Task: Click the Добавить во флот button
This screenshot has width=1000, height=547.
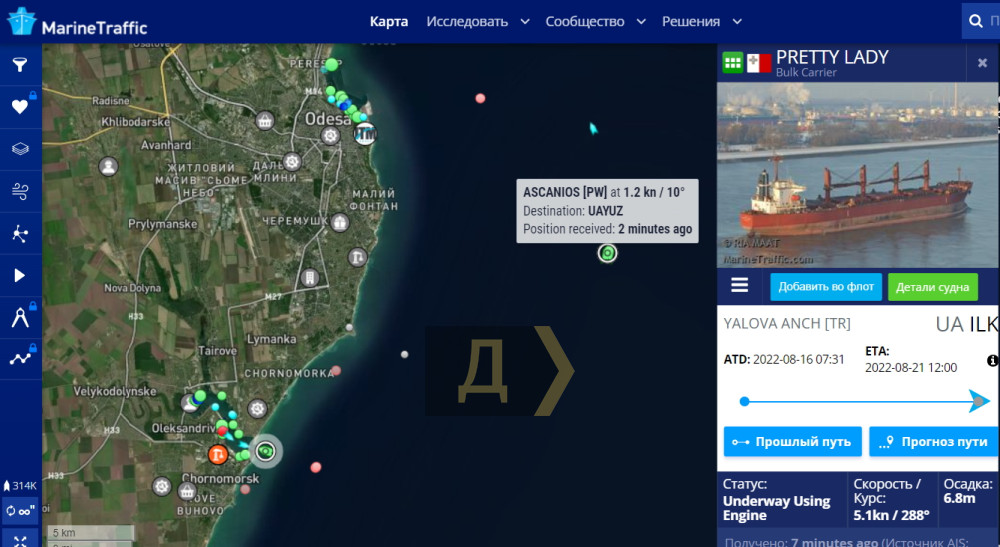Action: pos(826,287)
